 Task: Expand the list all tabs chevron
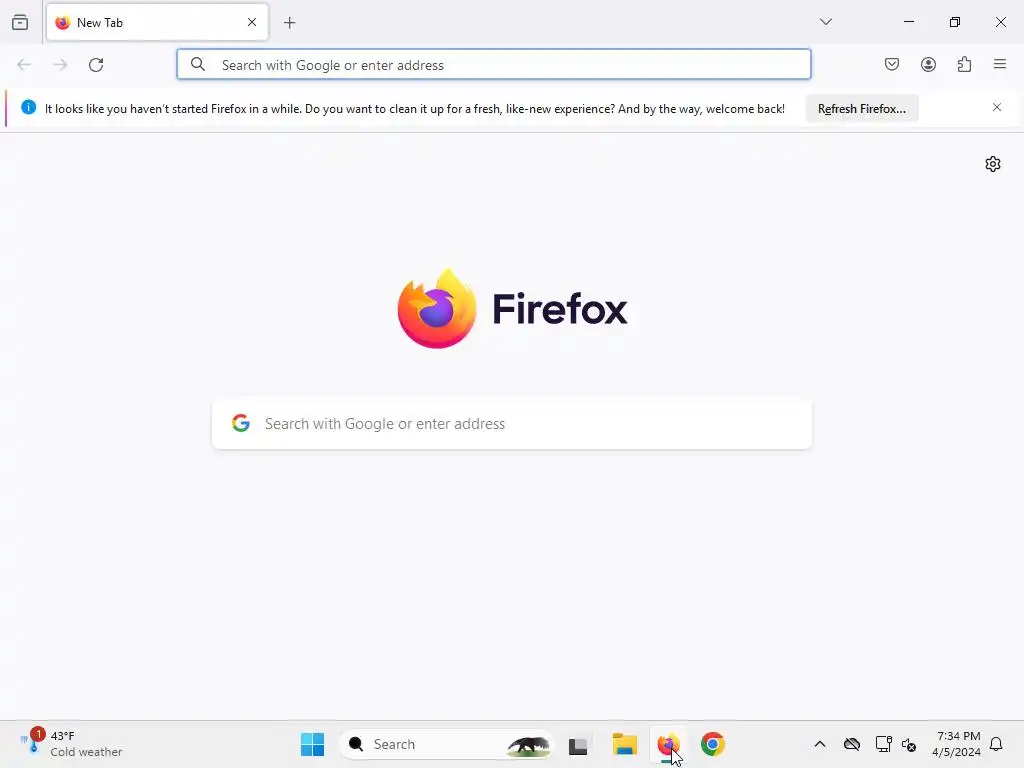tap(825, 22)
